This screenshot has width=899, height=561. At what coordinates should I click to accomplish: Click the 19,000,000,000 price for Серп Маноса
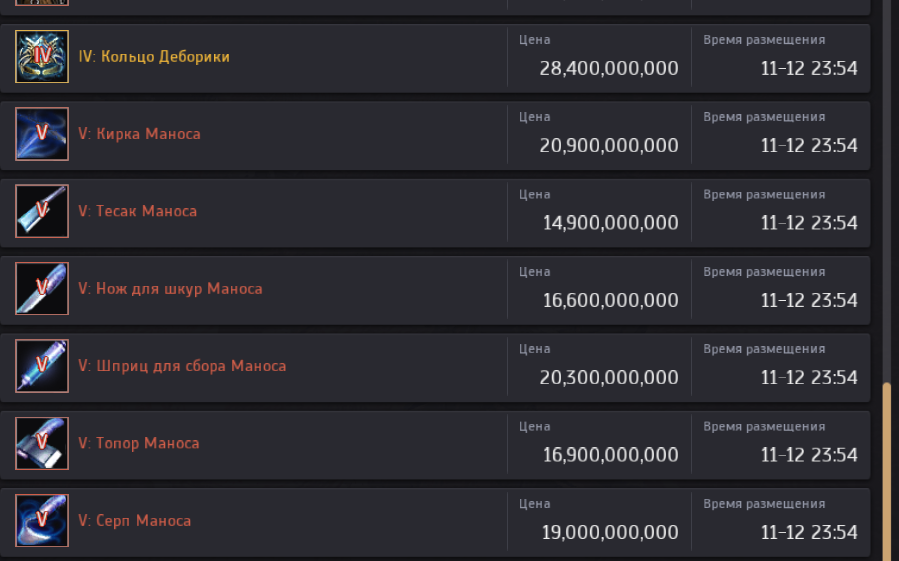click(610, 533)
